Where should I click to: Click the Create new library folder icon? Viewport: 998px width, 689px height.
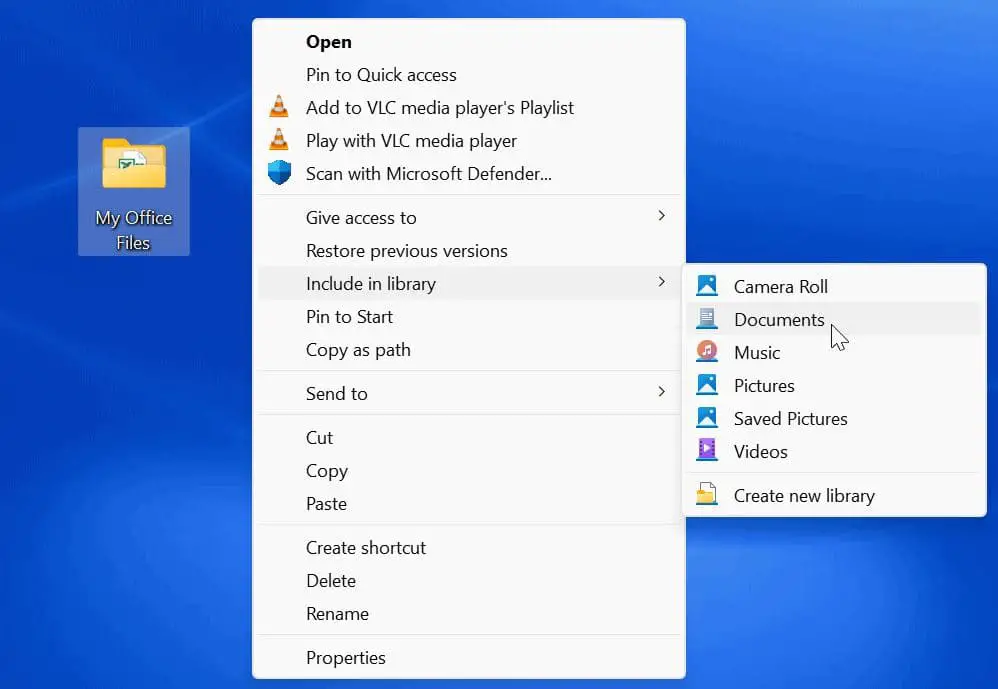(x=706, y=494)
